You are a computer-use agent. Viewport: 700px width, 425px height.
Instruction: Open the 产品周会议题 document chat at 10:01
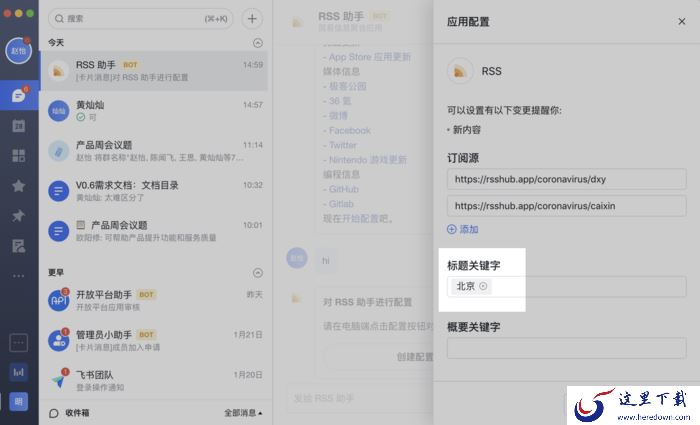coord(154,231)
